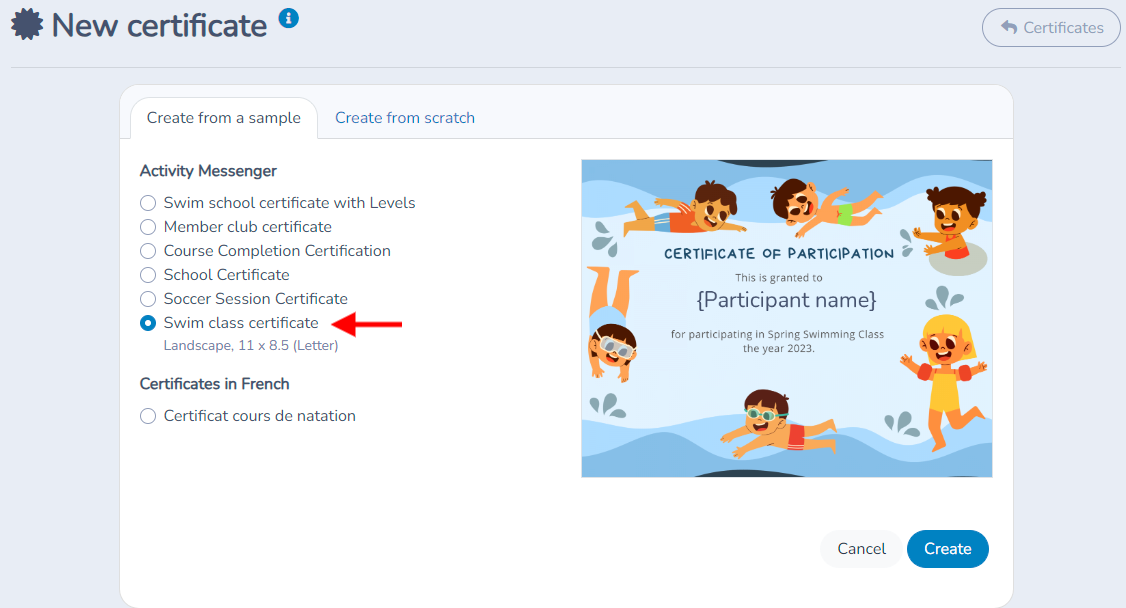Click the info icon beside New certificate
This screenshot has height=608, width=1126.
pyautogui.click(x=289, y=18)
